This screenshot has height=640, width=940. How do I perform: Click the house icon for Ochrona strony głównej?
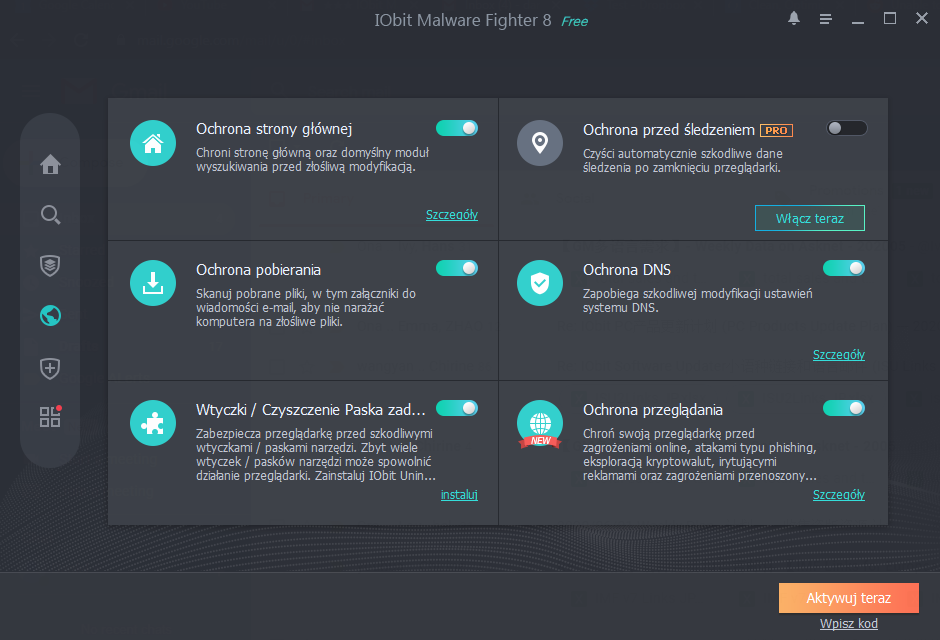click(x=153, y=143)
